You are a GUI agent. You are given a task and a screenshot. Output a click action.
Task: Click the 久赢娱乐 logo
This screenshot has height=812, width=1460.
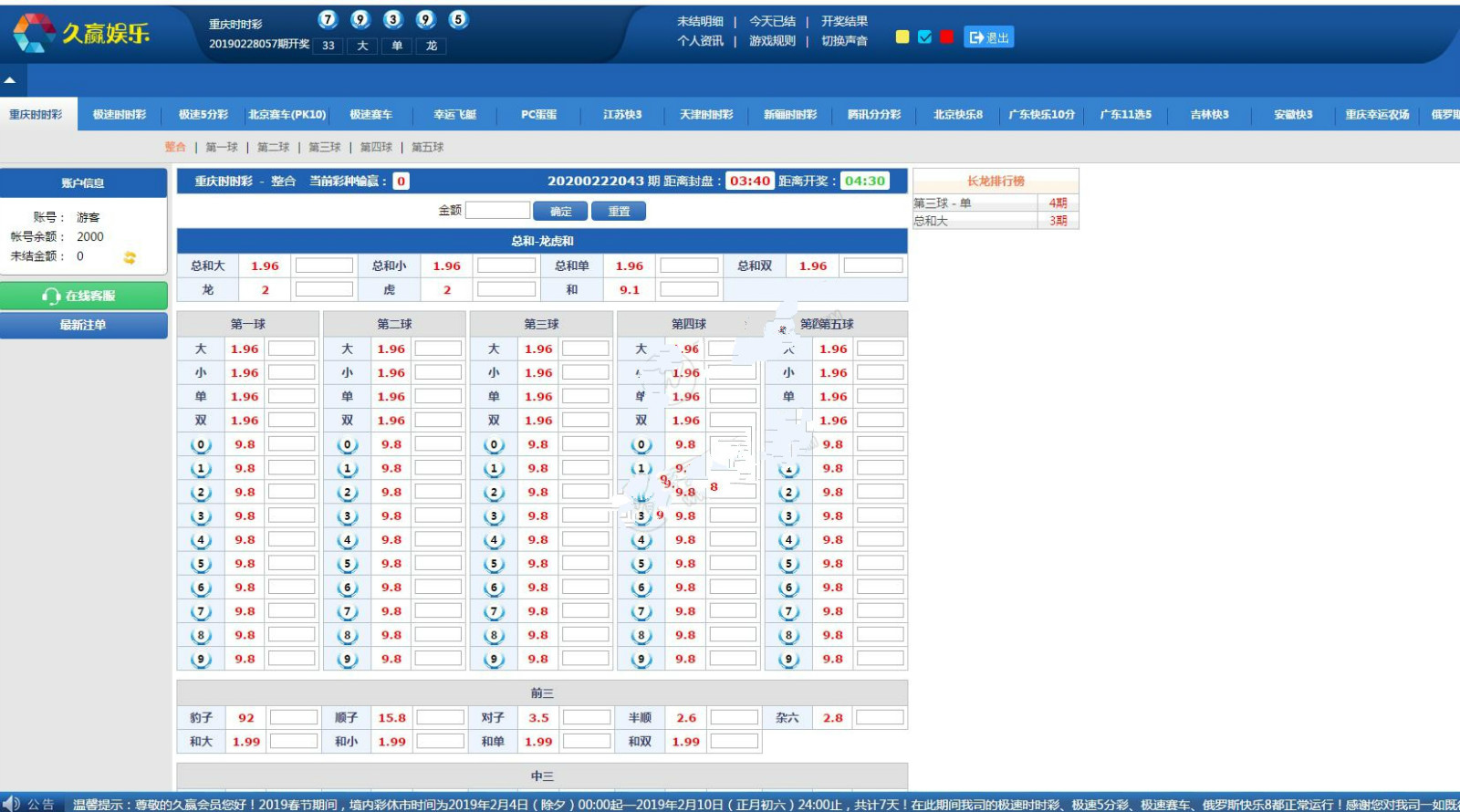point(81,33)
